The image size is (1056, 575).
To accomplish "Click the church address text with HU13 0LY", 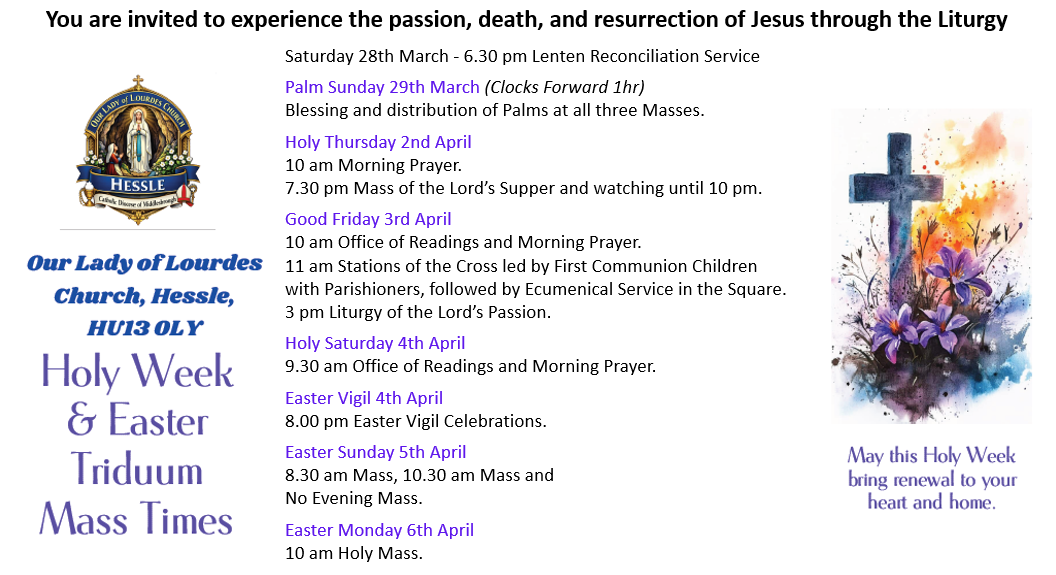I will coord(144,296).
